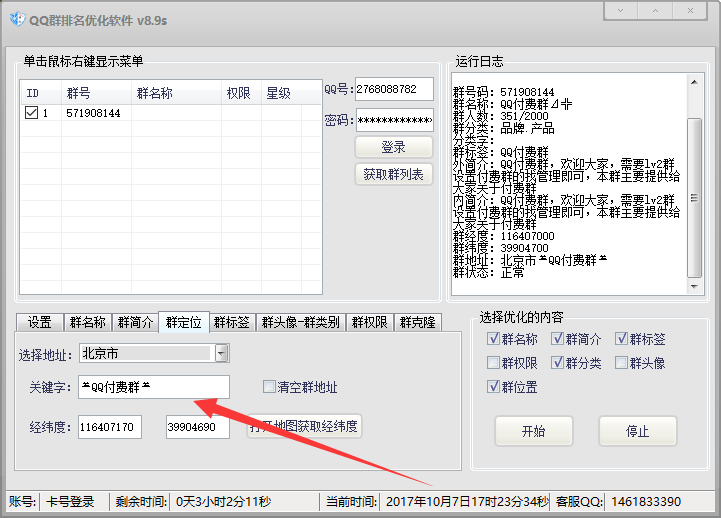Click the 群号 column header

tap(96, 93)
